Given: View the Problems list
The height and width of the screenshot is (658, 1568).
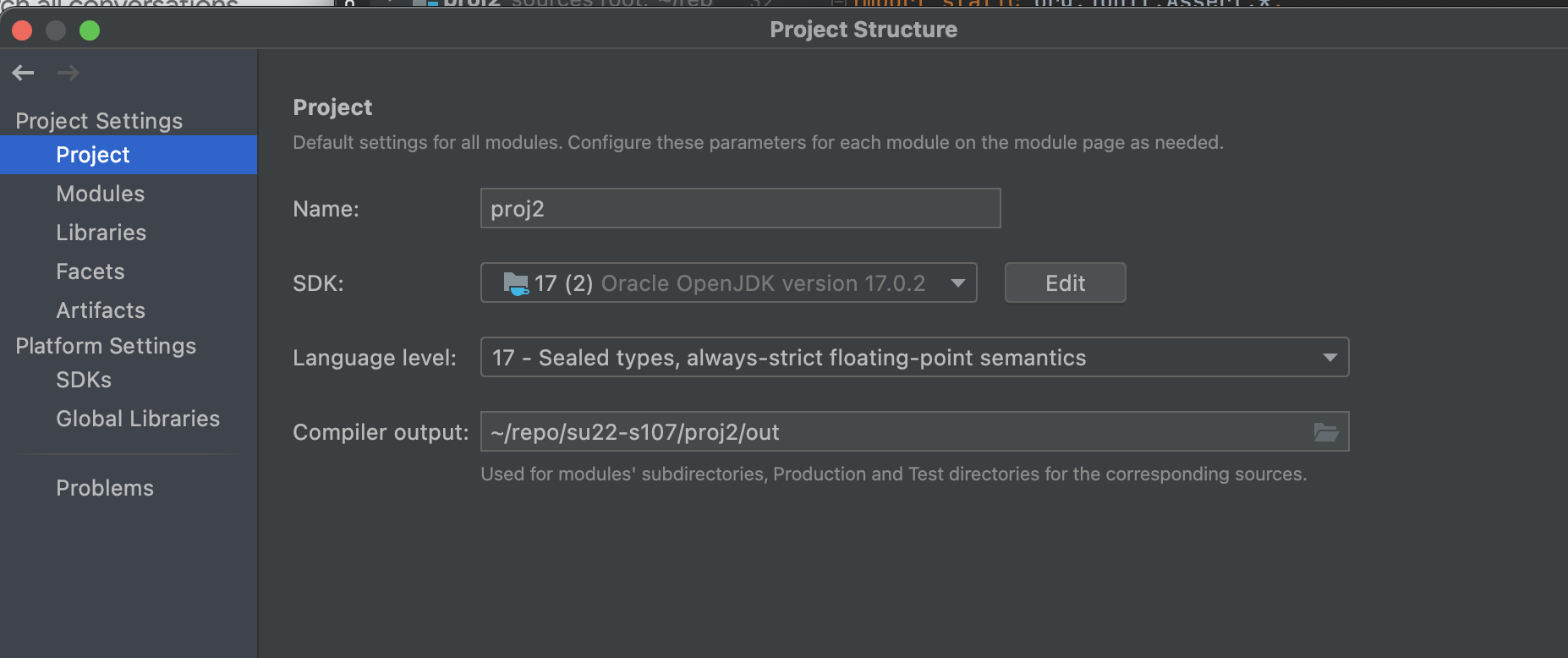Looking at the screenshot, I should point(105,488).
